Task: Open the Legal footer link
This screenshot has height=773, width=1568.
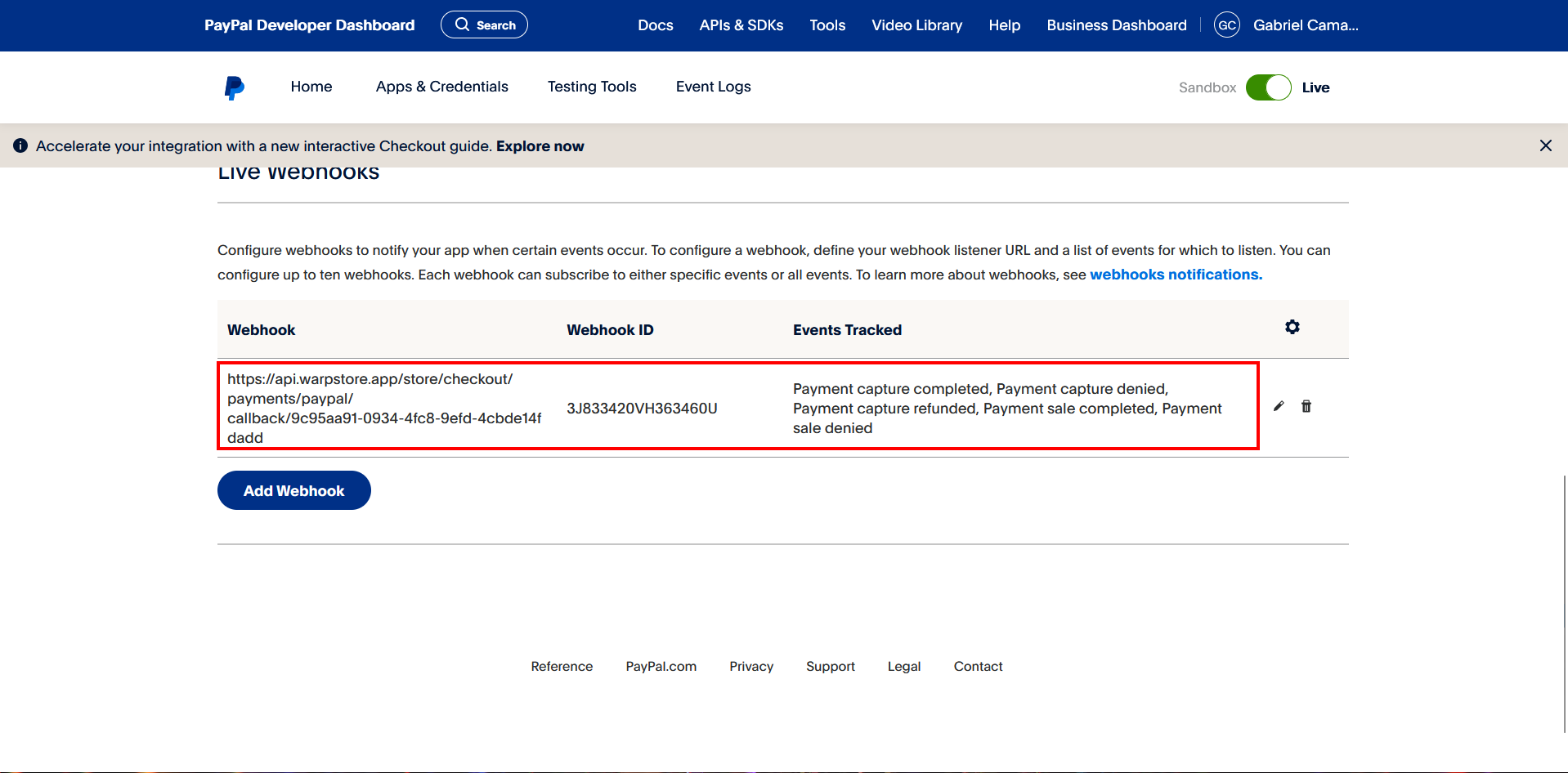Action: pyautogui.click(x=904, y=667)
